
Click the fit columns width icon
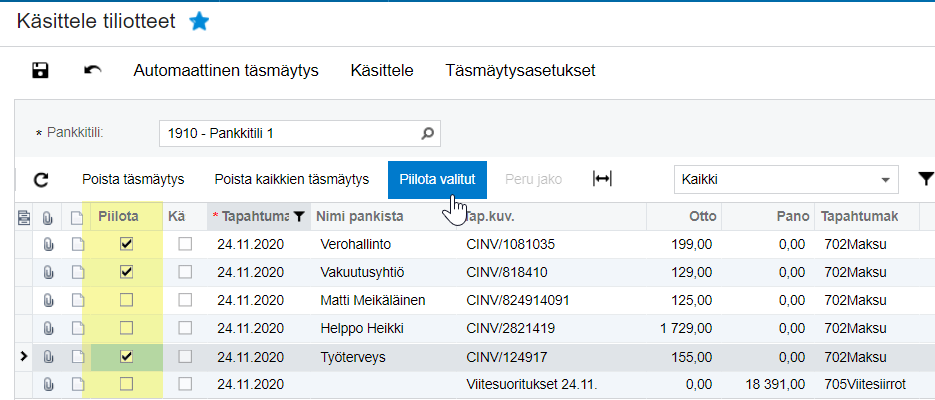pyautogui.click(x=602, y=179)
